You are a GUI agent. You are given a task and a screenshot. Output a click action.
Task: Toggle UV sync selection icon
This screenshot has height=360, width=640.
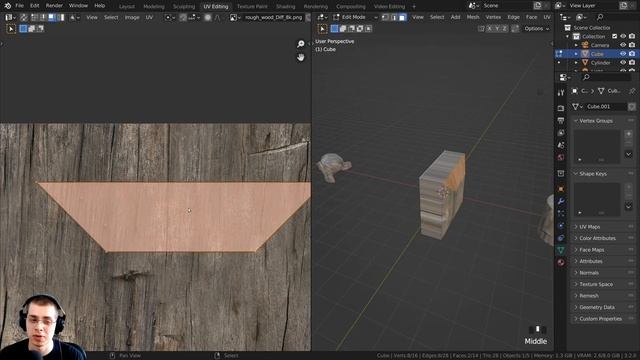coord(24,17)
